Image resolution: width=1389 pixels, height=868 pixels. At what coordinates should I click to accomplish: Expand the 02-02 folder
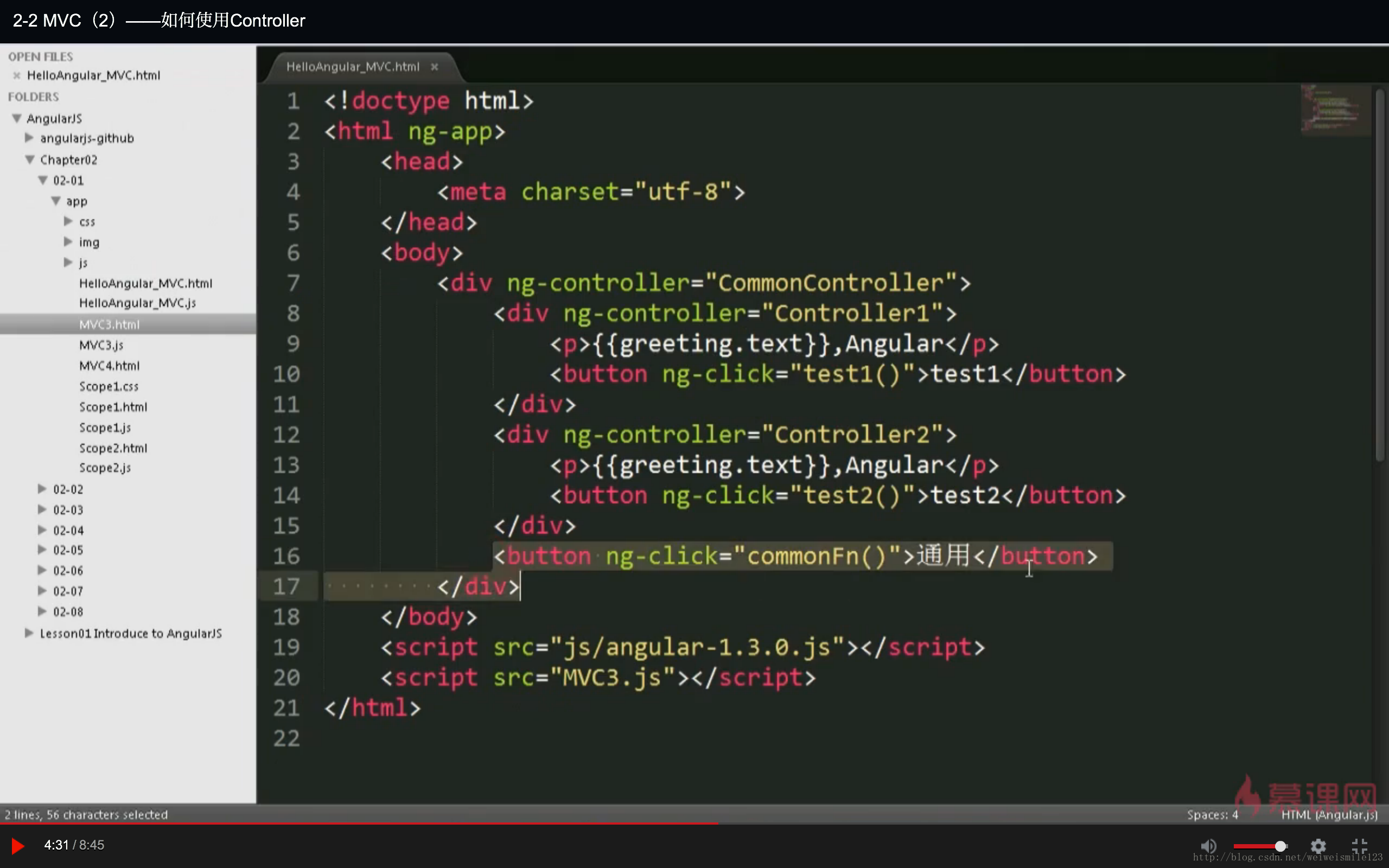pos(42,489)
